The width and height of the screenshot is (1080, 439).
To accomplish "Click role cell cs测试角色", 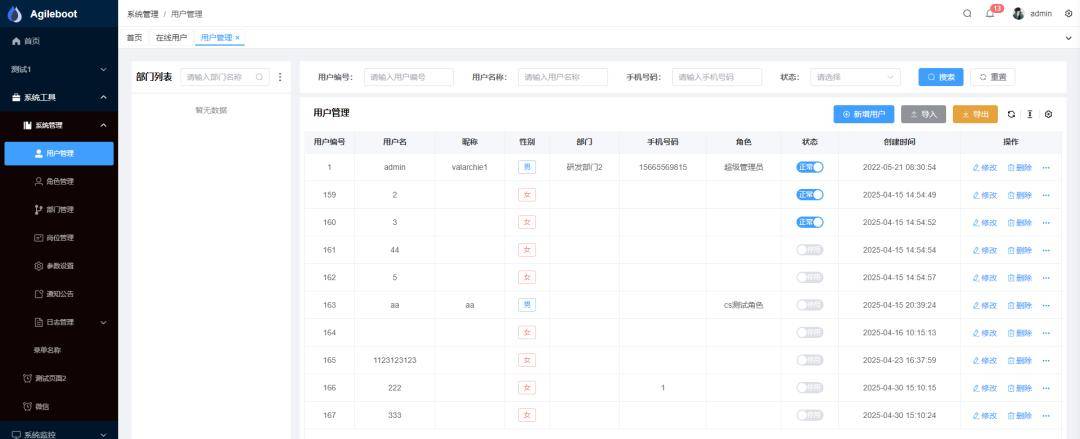I will (x=743, y=305).
